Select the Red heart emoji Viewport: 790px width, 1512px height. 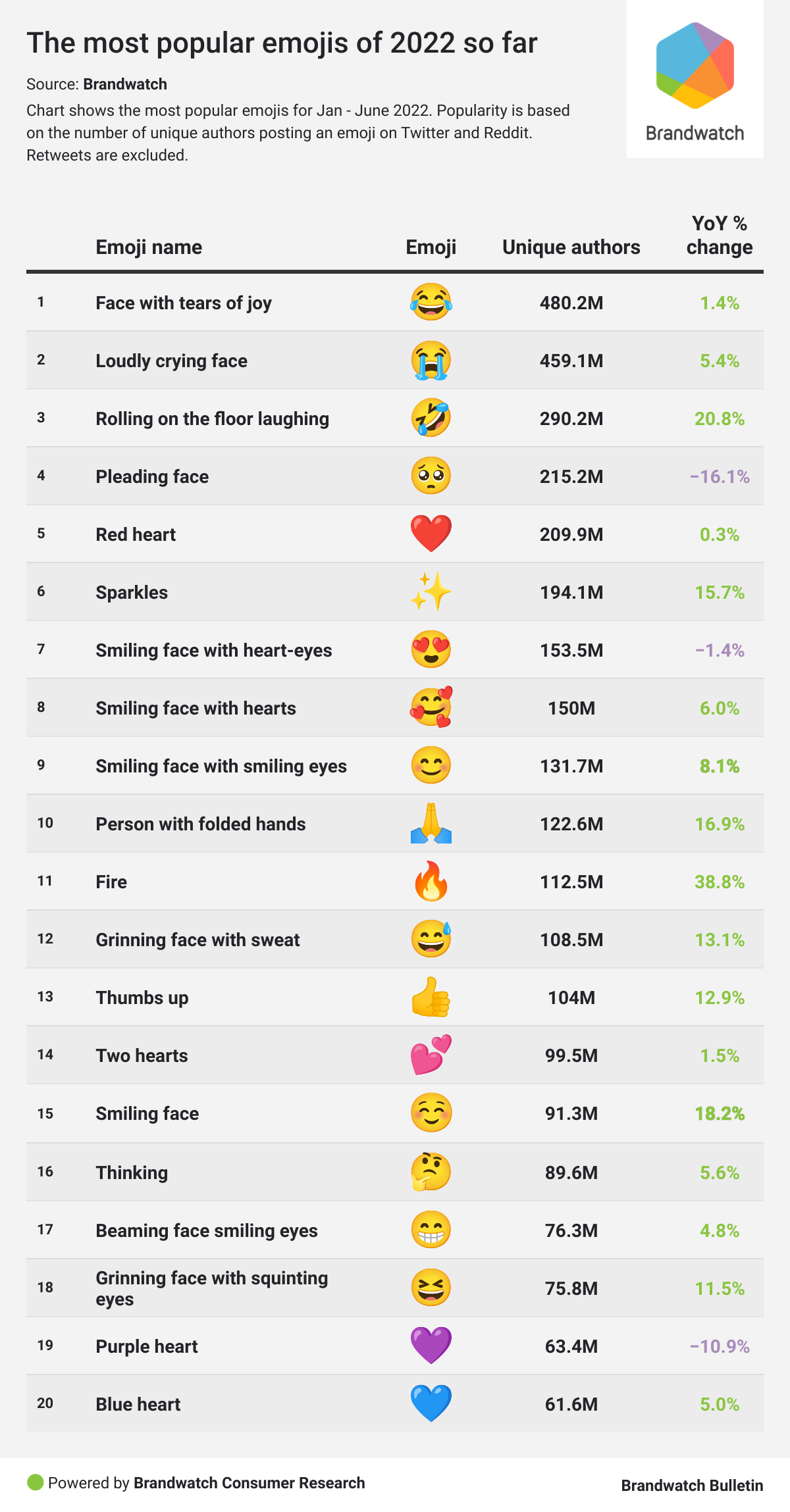431,534
